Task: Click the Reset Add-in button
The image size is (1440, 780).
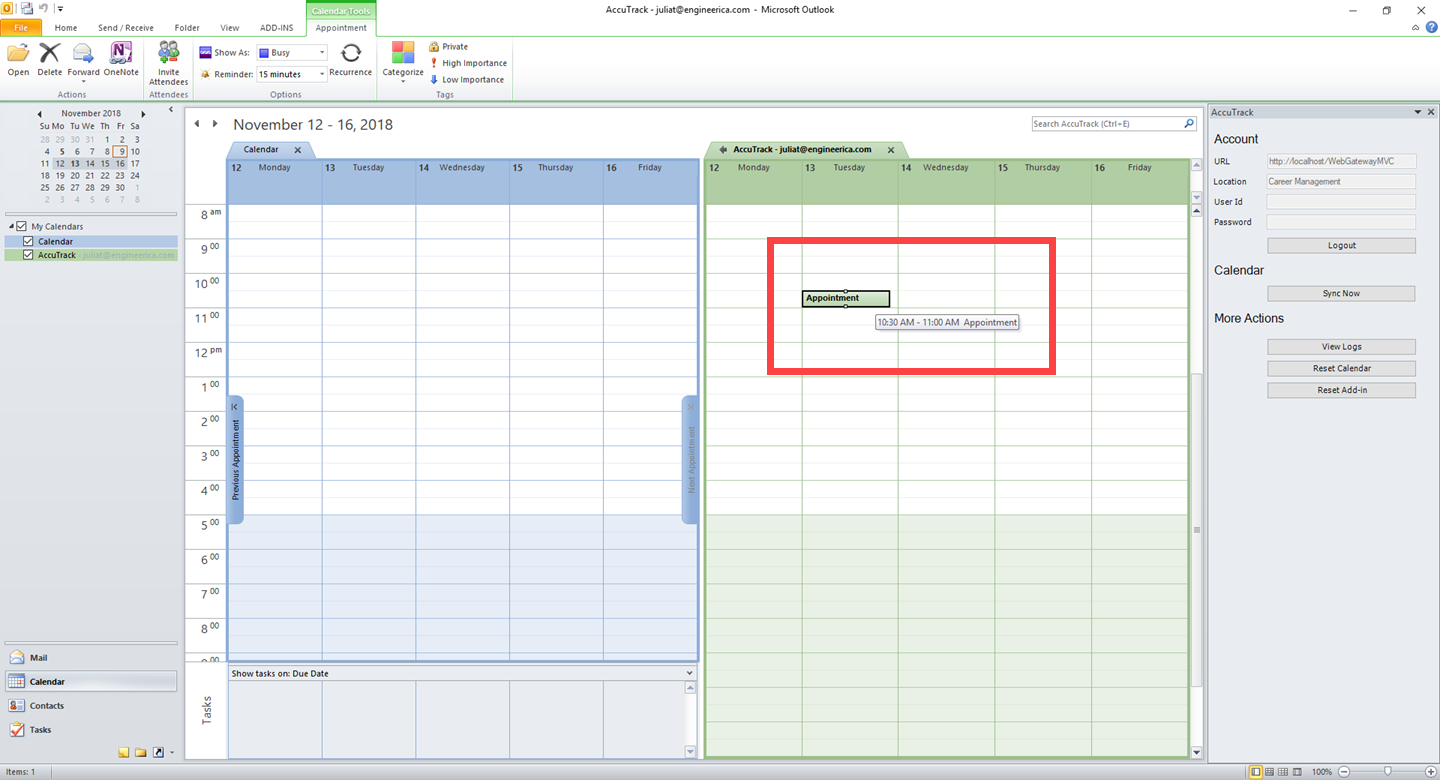Action: [1341, 390]
